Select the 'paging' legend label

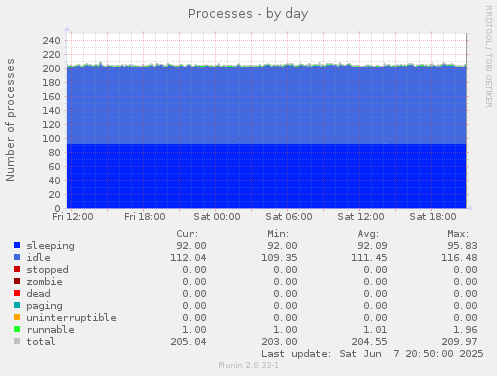[44, 306]
